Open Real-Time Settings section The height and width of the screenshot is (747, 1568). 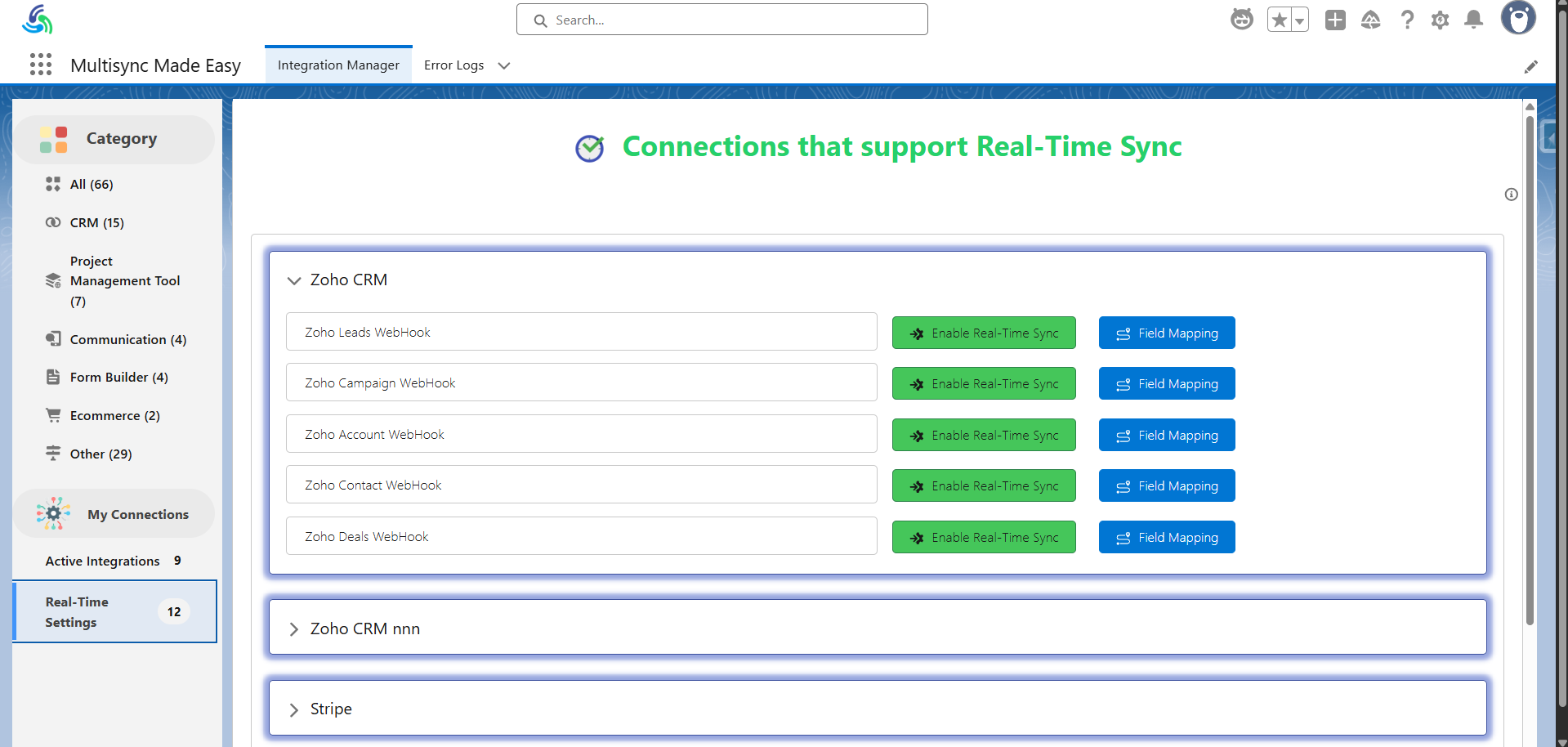tap(115, 611)
